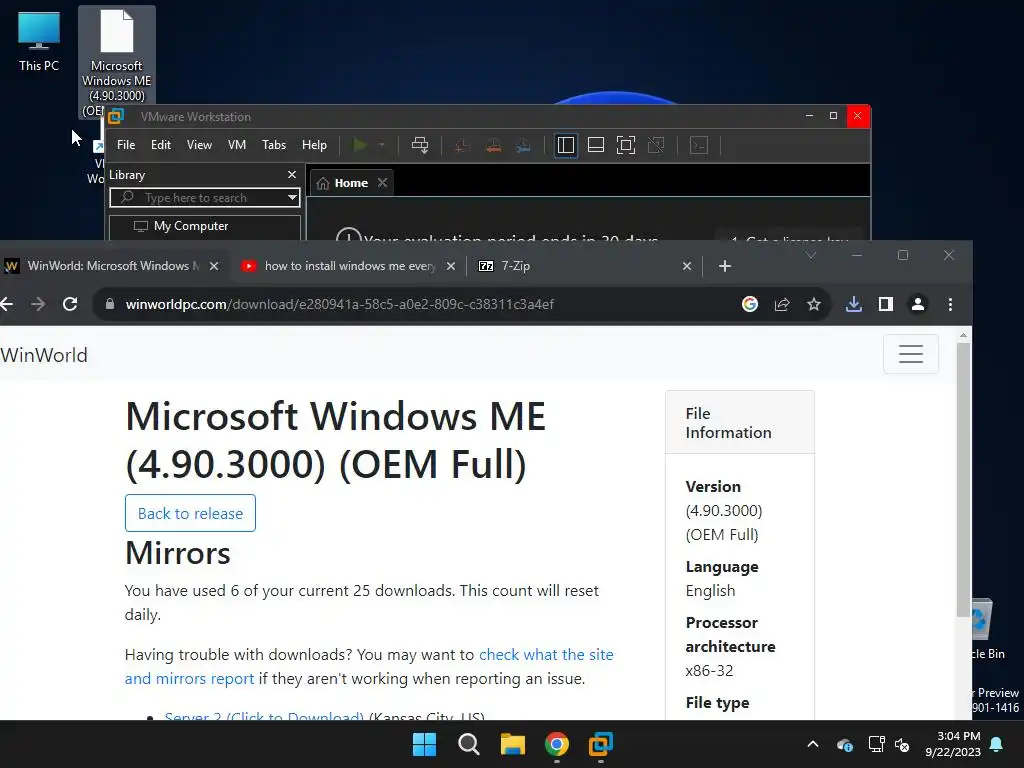Screen dimensions: 1024x768
Task: Select the This PC desktop icon
Action: (39, 40)
